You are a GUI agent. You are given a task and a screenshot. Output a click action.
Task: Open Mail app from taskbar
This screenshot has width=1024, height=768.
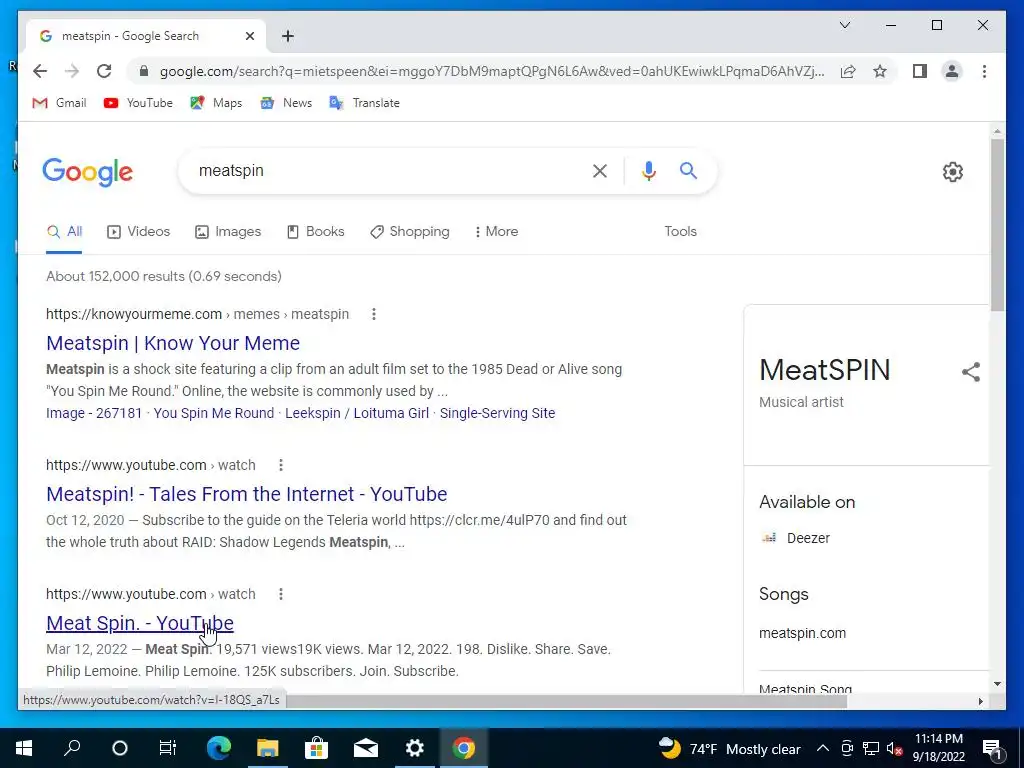tap(366, 748)
